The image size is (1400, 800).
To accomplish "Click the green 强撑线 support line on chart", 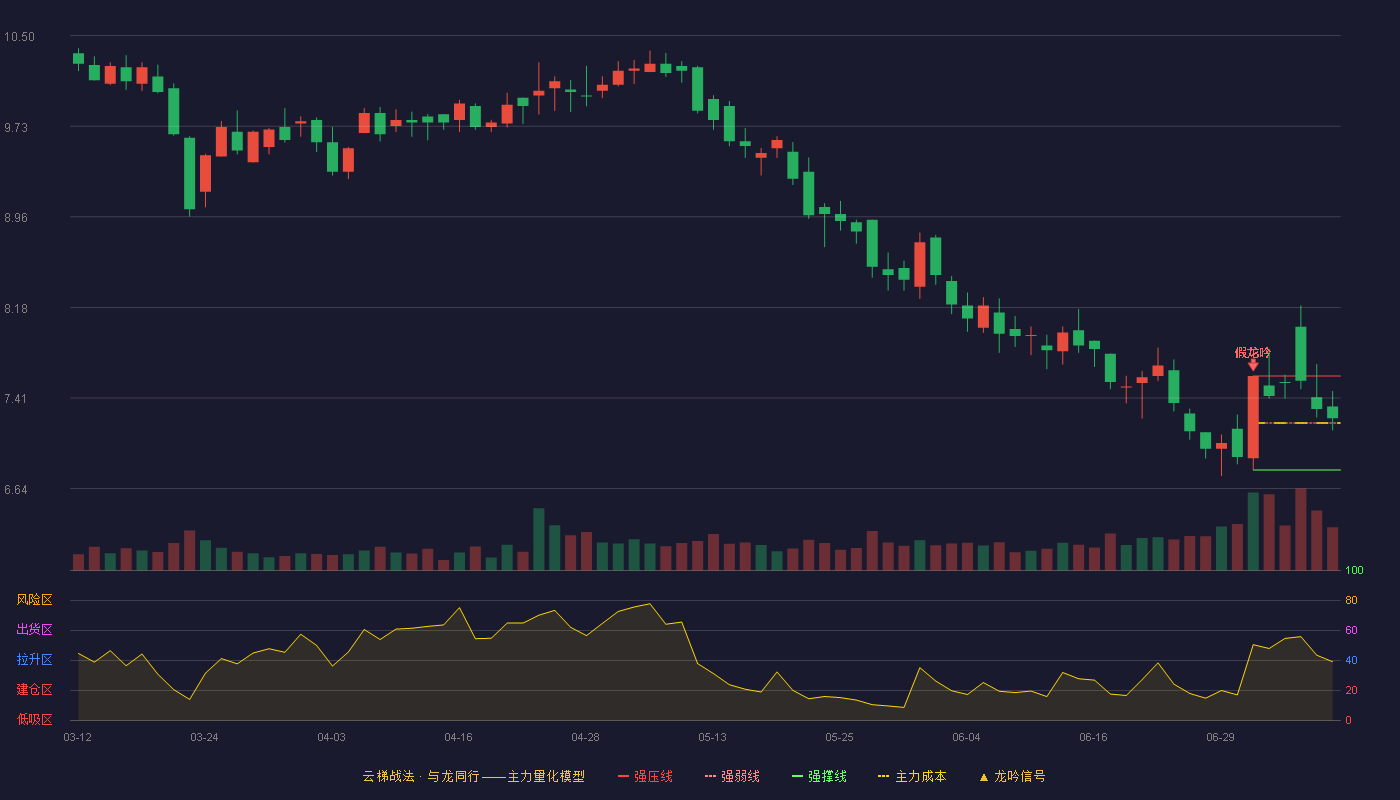I will 1297,469.
